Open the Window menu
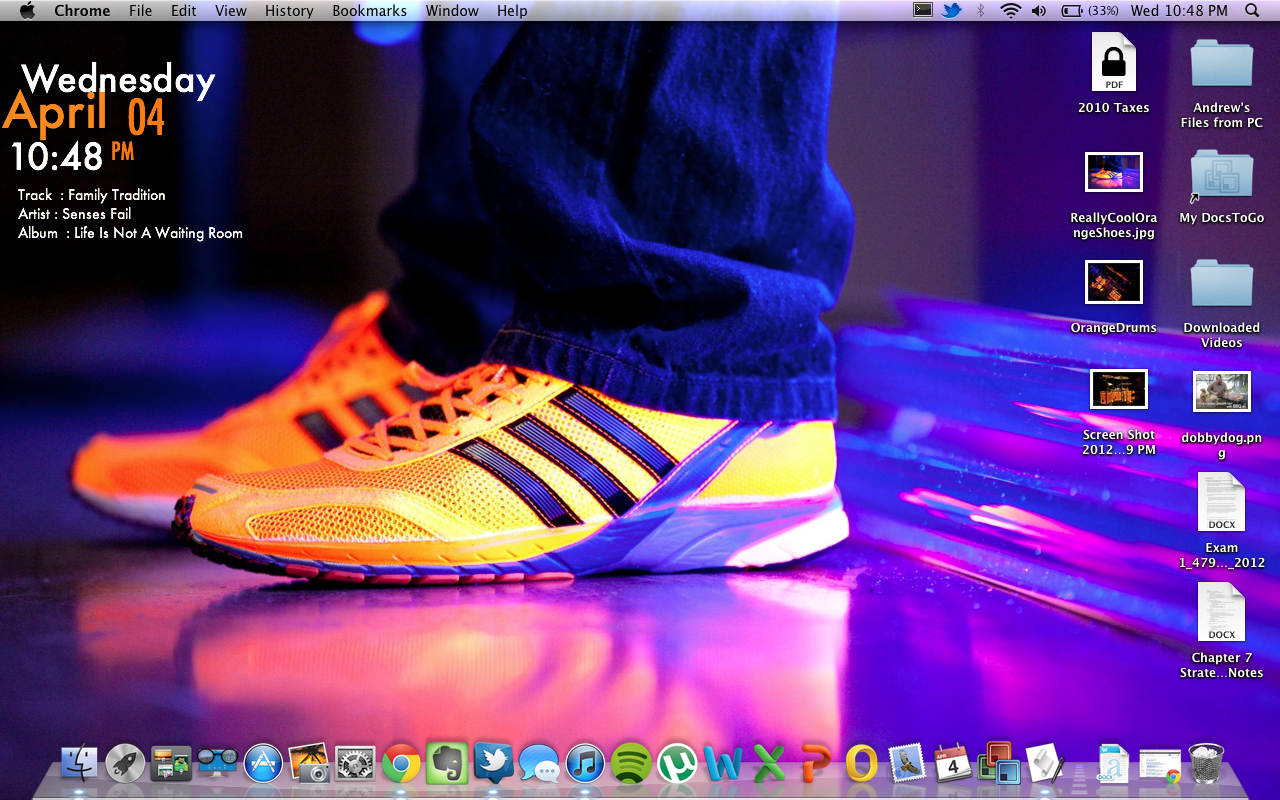Image resolution: width=1280 pixels, height=800 pixels. tap(452, 11)
